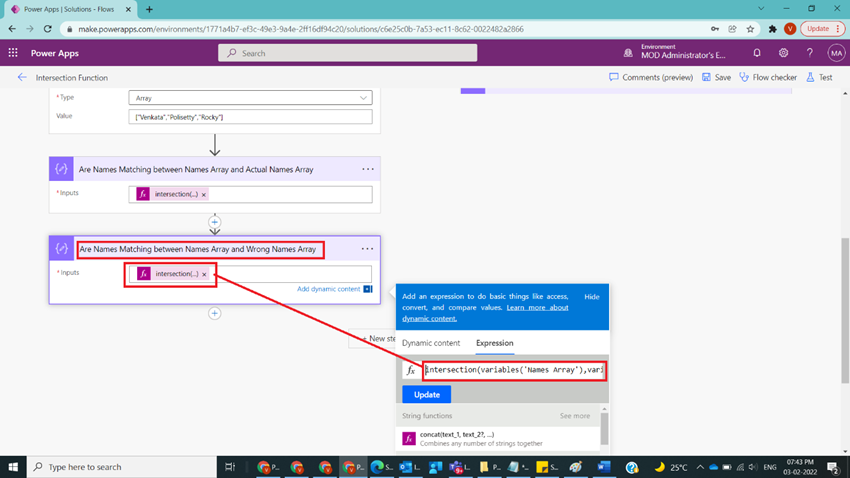Show hidden system tray icons
The width and height of the screenshot is (850, 478).
click(x=700, y=467)
